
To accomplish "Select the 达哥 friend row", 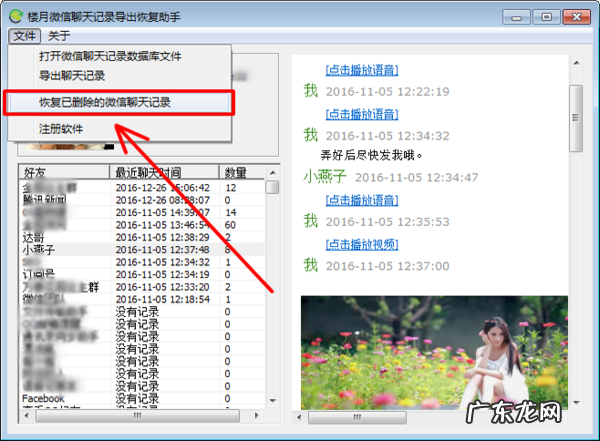I will point(142,237).
